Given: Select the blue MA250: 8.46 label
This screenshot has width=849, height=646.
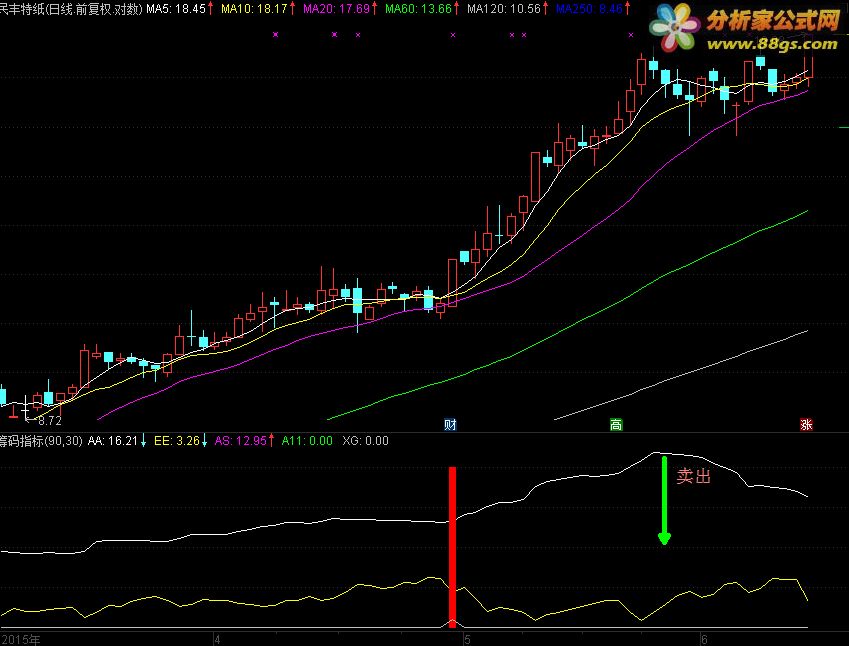Looking at the screenshot, I should coord(589,9).
